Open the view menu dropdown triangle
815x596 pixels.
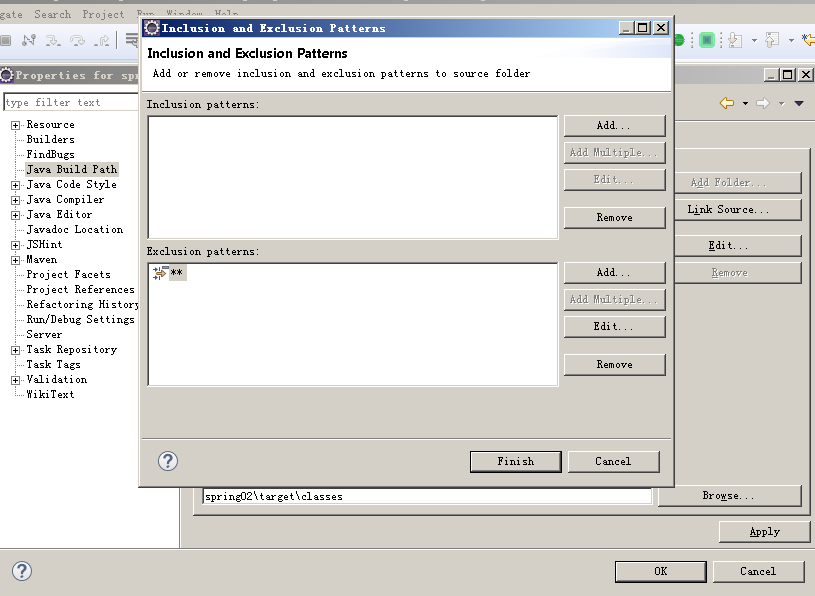click(798, 103)
